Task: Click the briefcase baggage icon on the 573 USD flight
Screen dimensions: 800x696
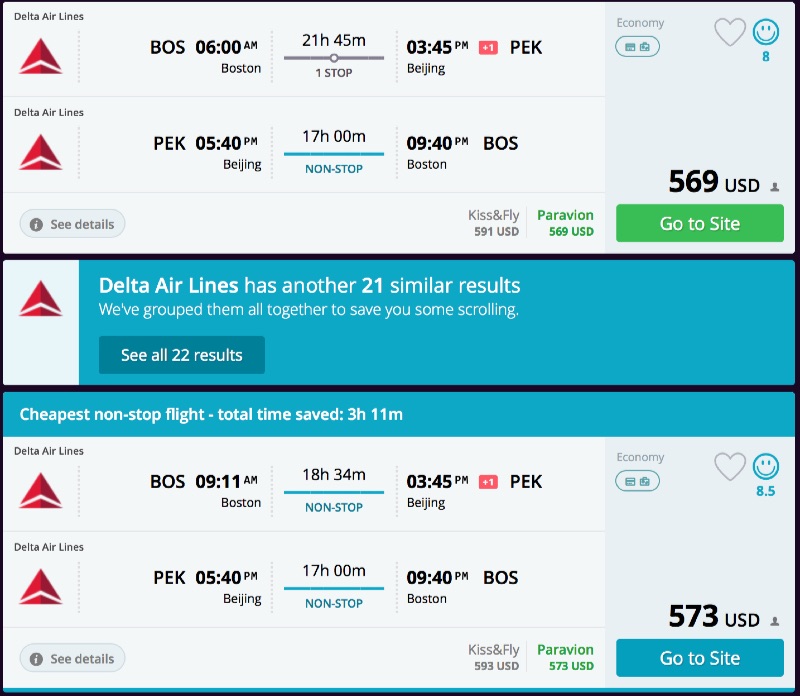Action: 646,480
